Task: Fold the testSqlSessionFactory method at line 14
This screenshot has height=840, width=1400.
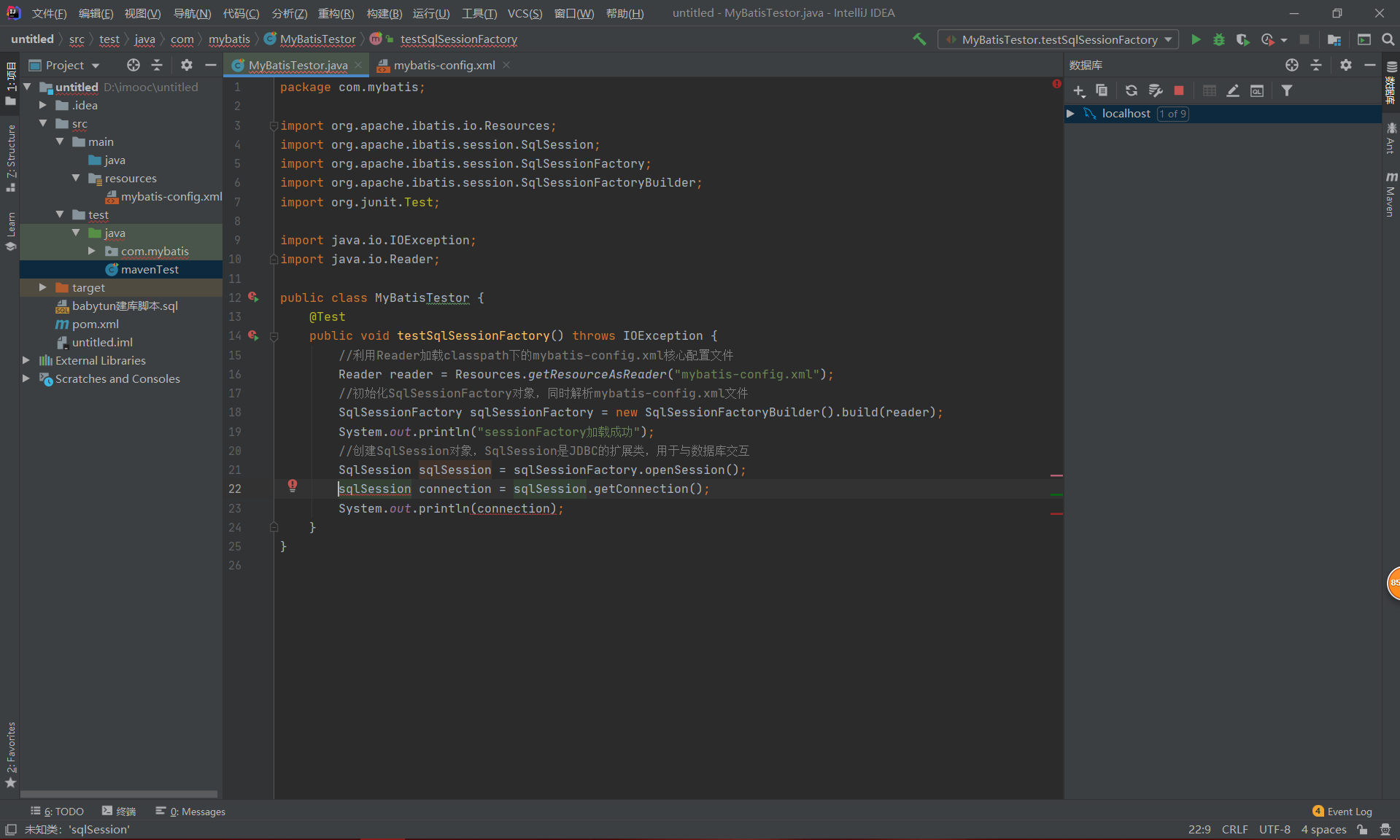Action: click(x=274, y=336)
